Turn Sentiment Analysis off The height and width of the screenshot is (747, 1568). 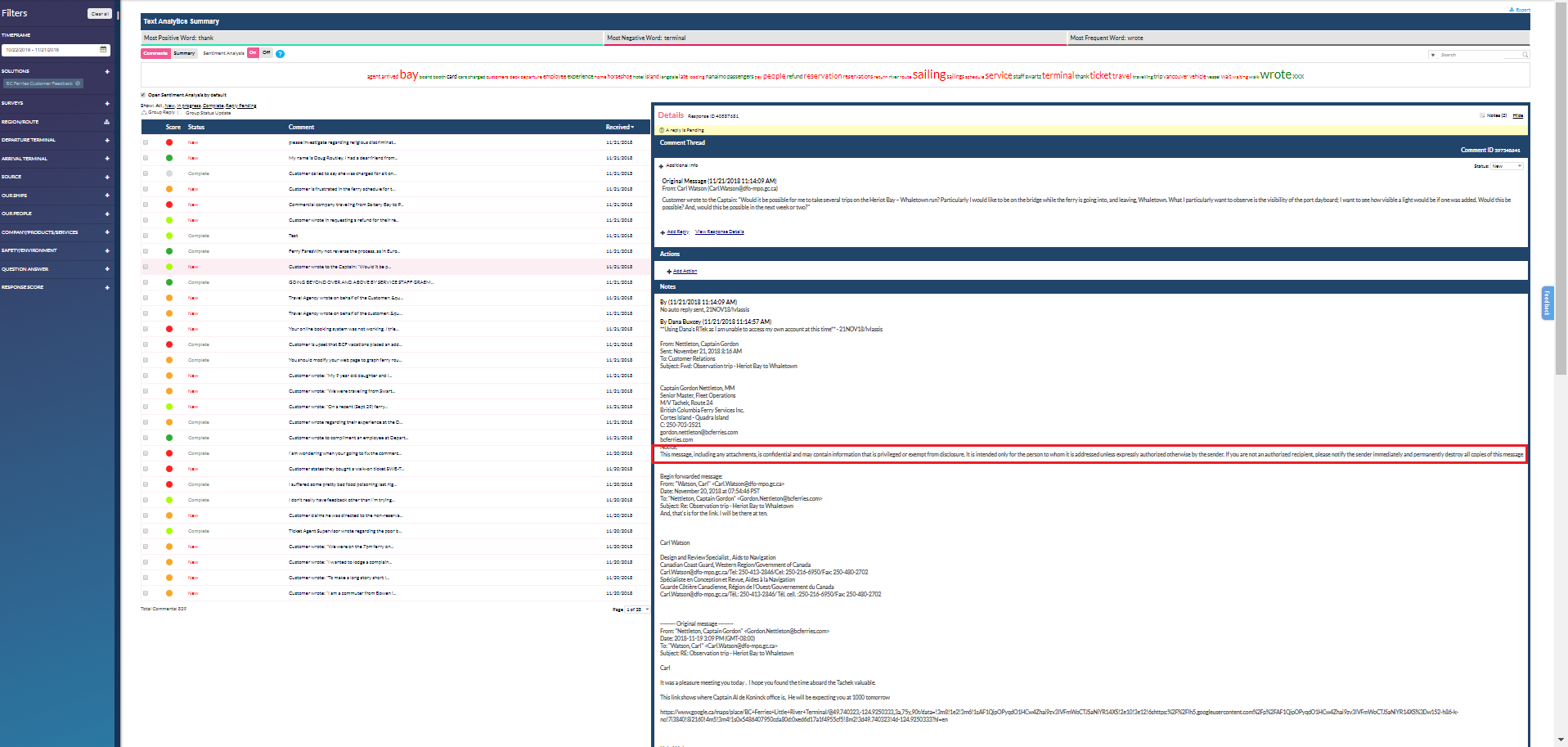tap(267, 53)
